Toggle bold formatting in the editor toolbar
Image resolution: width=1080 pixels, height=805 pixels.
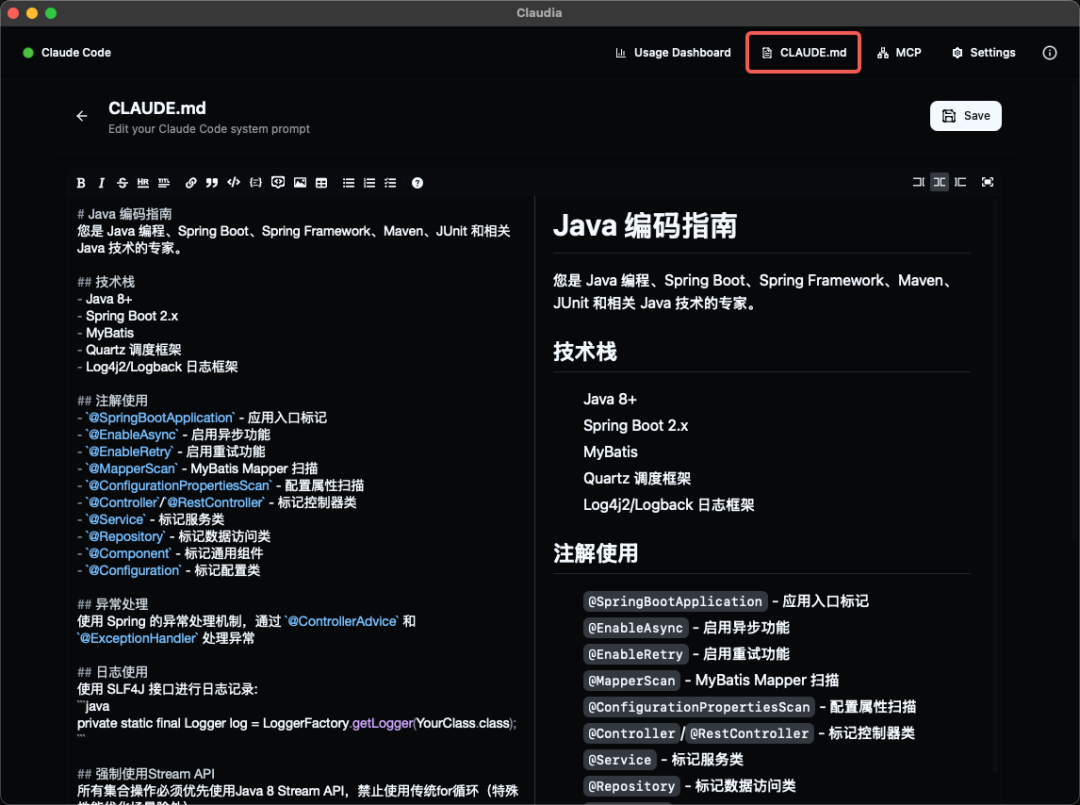point(81,182)
